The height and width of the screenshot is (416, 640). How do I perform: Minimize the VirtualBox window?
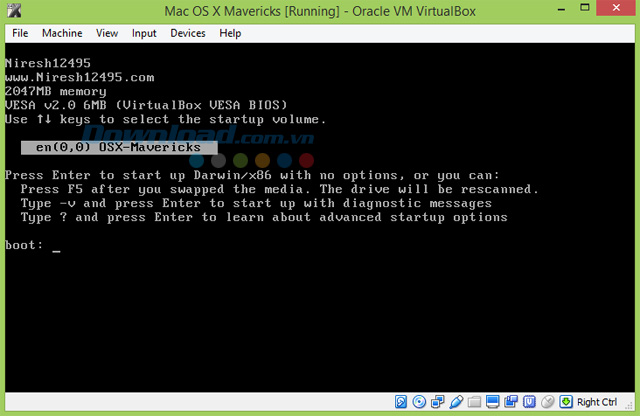[x=562, y=8]
